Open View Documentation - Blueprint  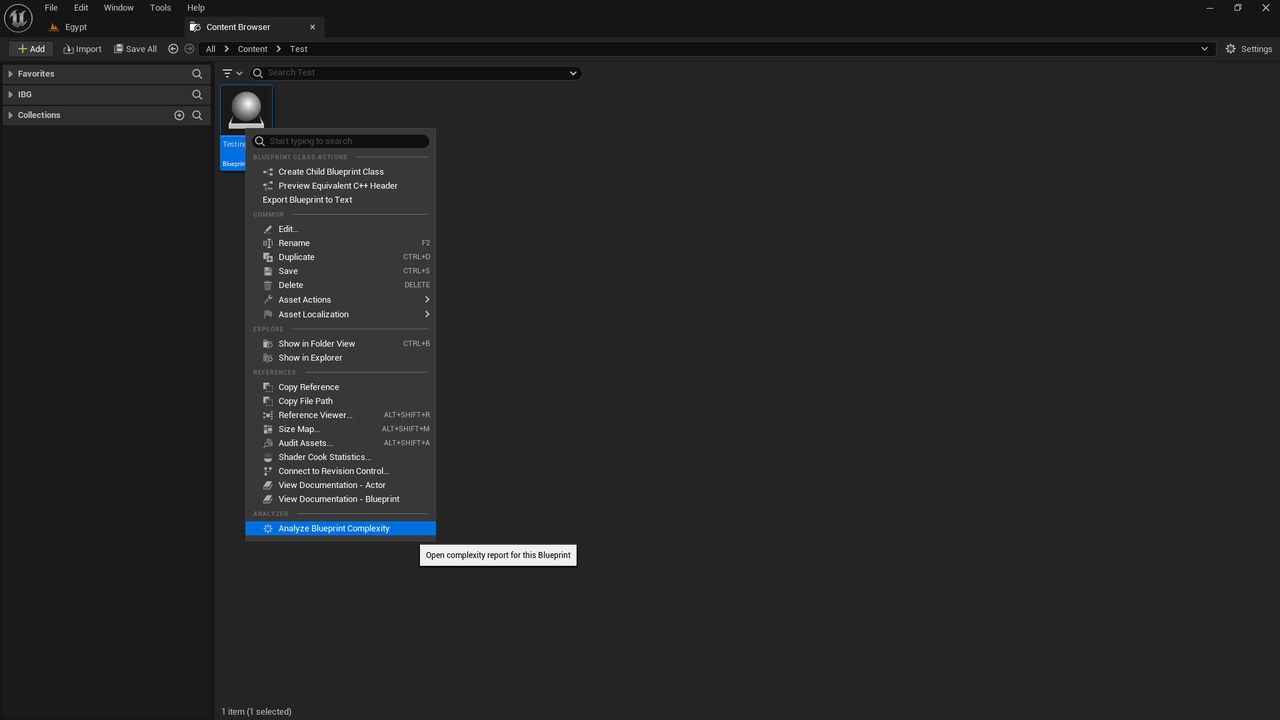[340, 499]
